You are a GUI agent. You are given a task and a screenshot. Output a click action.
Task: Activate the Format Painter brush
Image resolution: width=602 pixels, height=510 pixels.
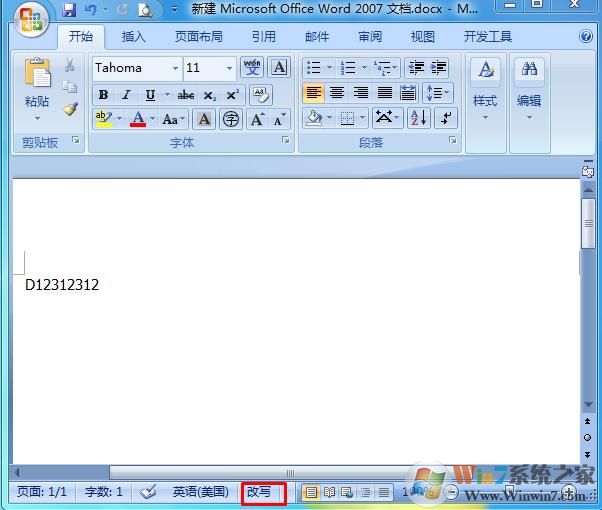click(x=71, y=109)
